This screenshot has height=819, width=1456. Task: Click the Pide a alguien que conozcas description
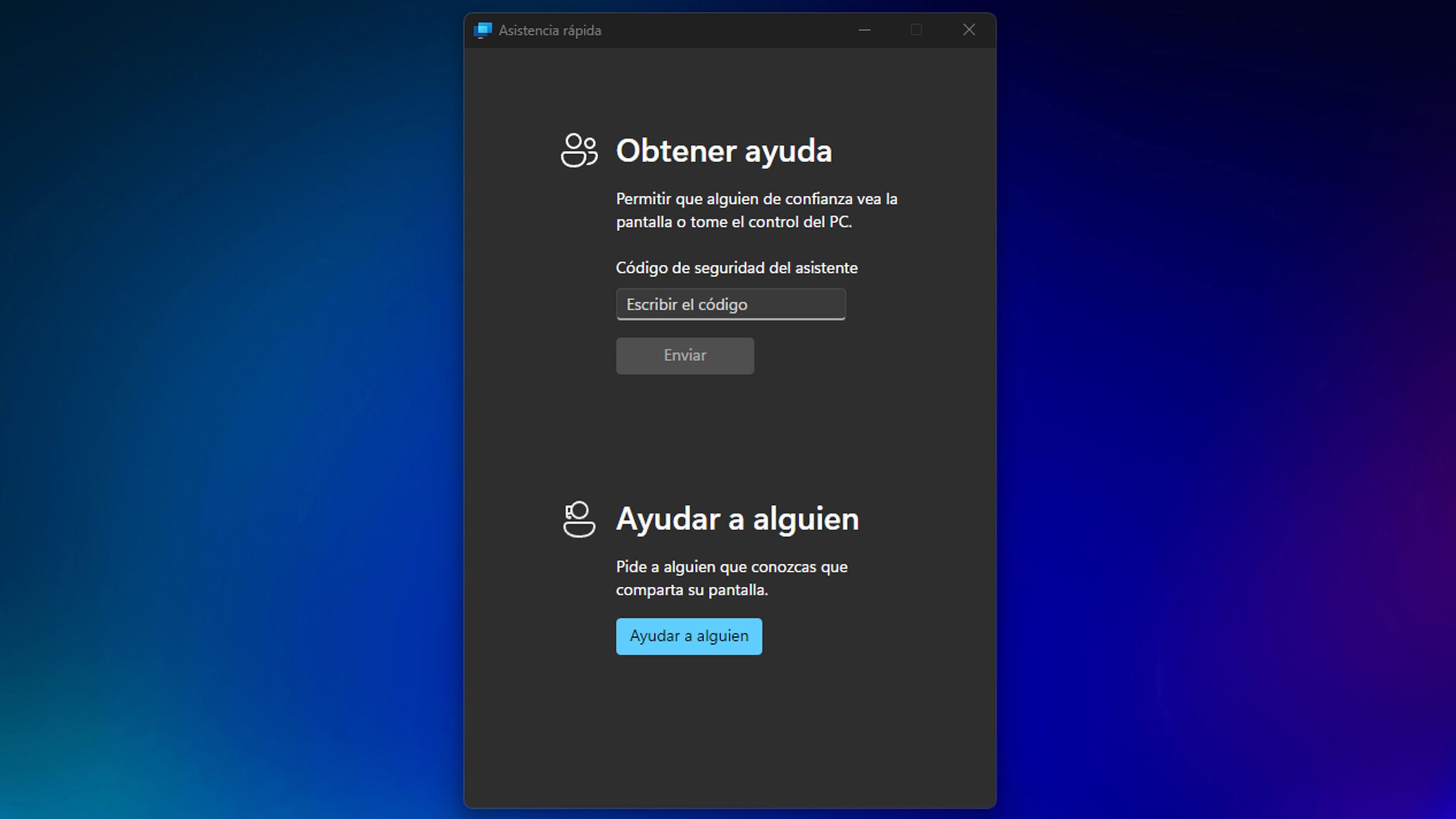click(x=731, y=578)
